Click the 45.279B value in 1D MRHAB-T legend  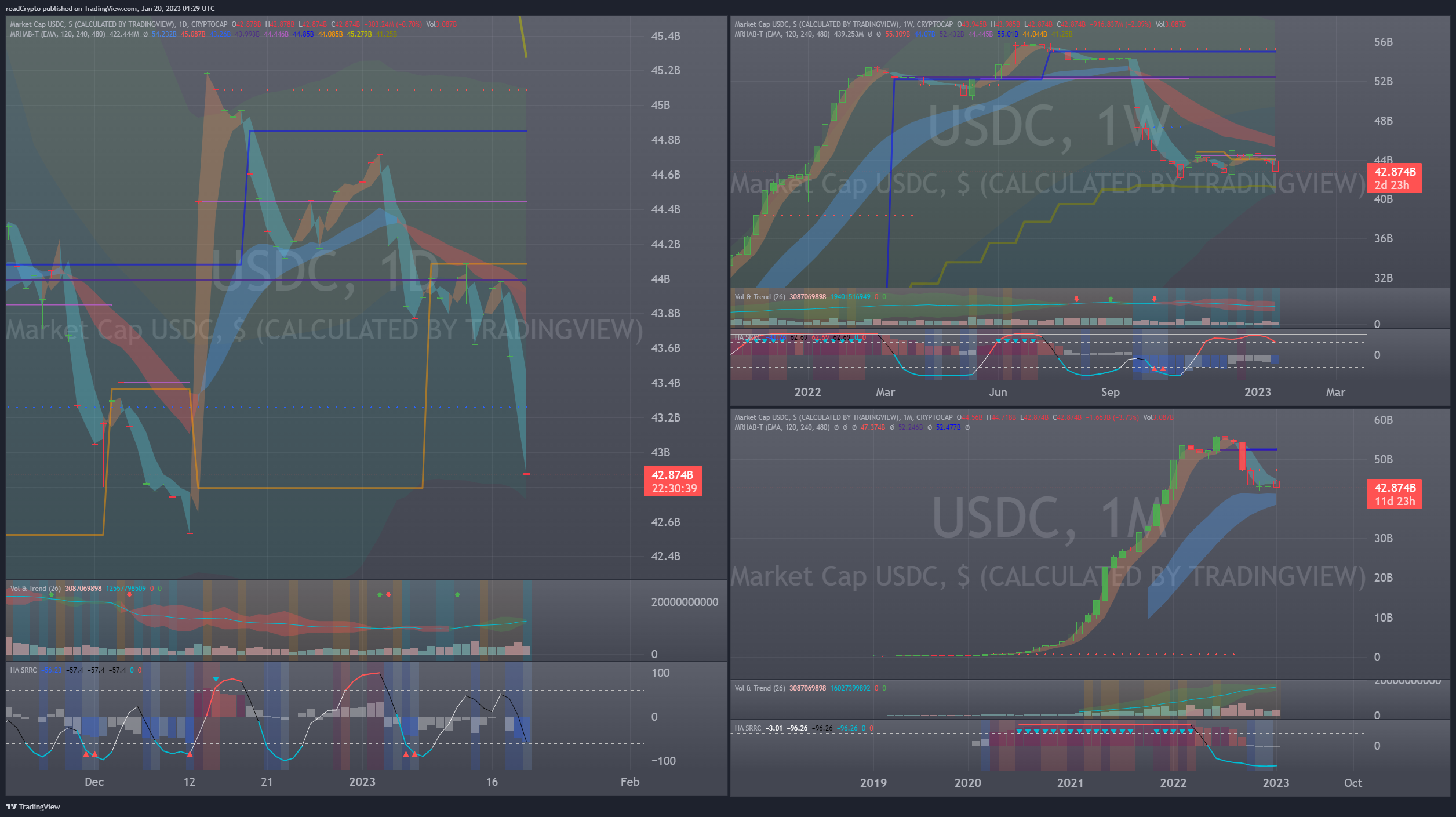tap(359, 34)
